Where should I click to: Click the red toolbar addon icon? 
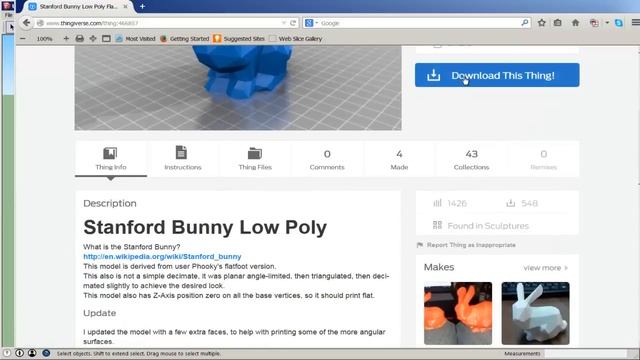(594, 23)
